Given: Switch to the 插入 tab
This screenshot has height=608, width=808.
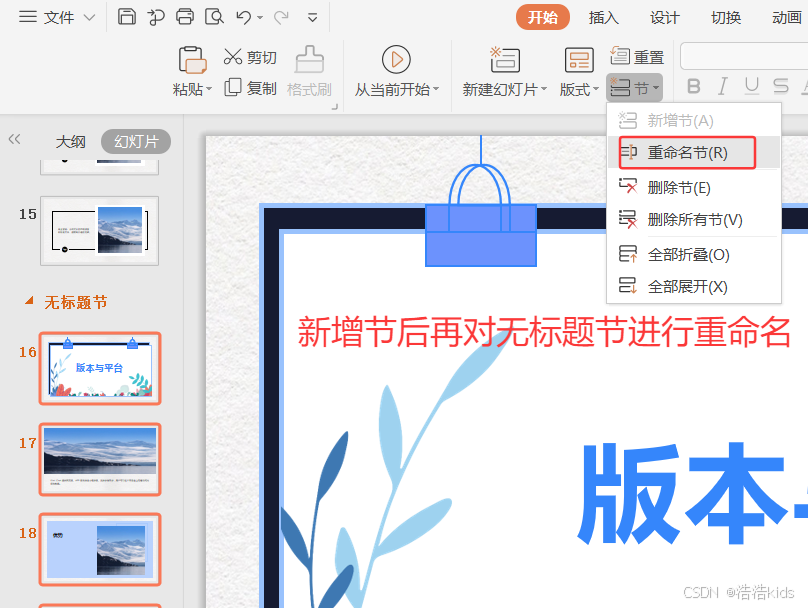Looking at the screenshot, I should [x=603, y=18].
